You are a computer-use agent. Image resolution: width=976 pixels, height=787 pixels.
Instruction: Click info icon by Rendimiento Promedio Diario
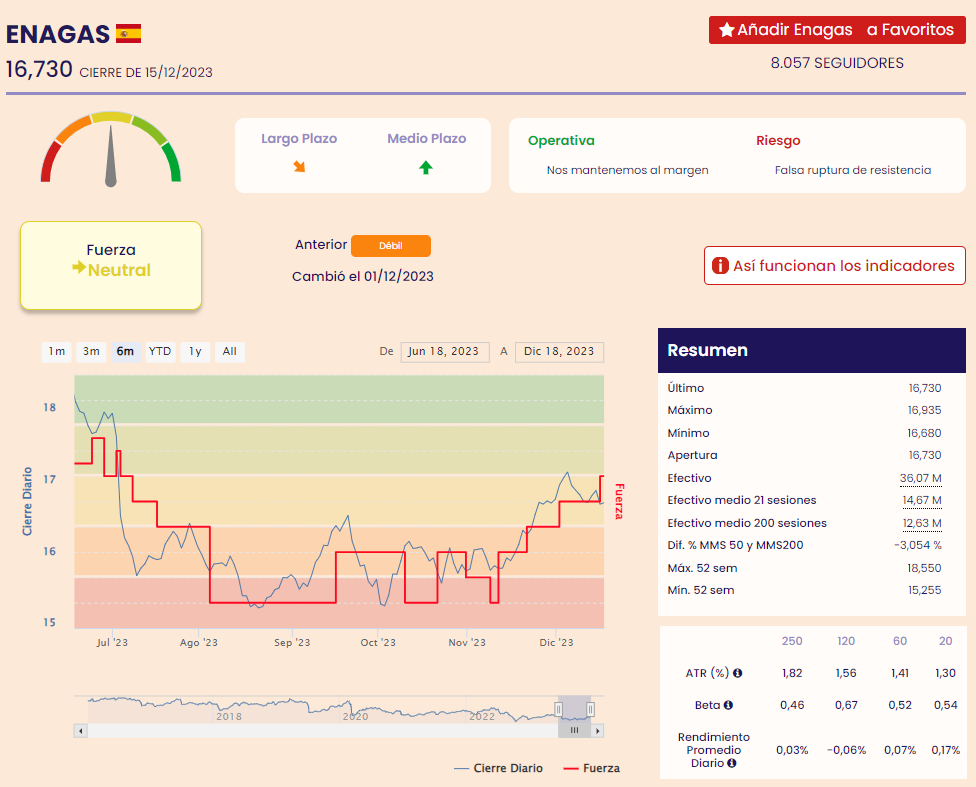(732, 763)
